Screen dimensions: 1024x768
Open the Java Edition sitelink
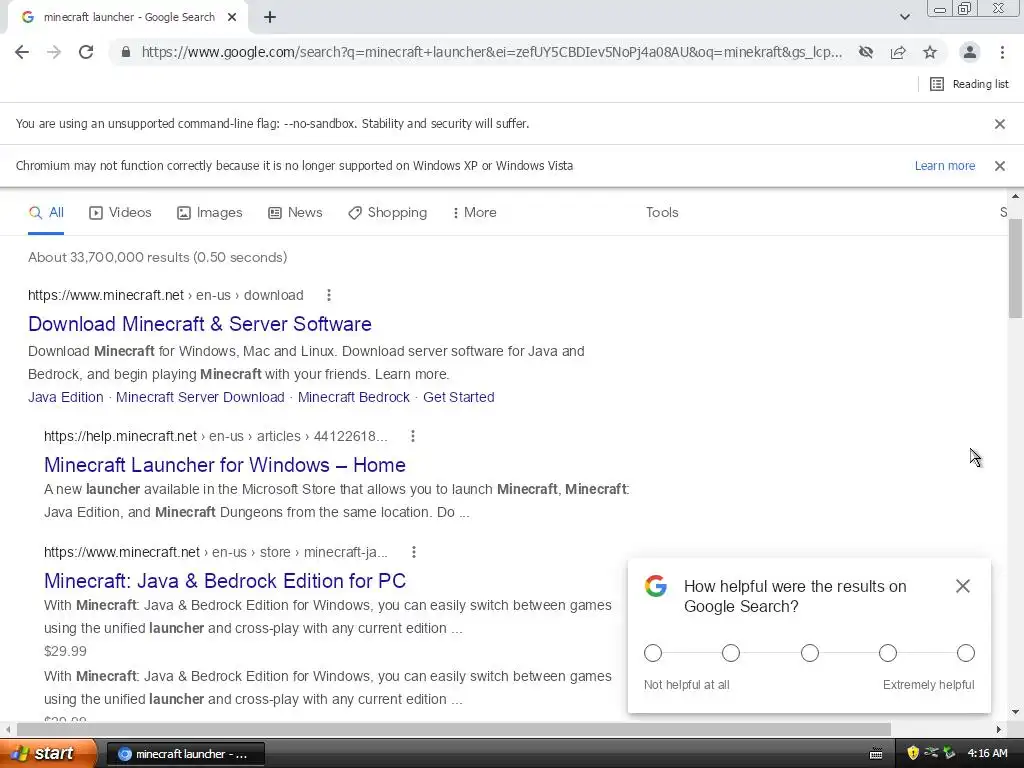[65, 397]
